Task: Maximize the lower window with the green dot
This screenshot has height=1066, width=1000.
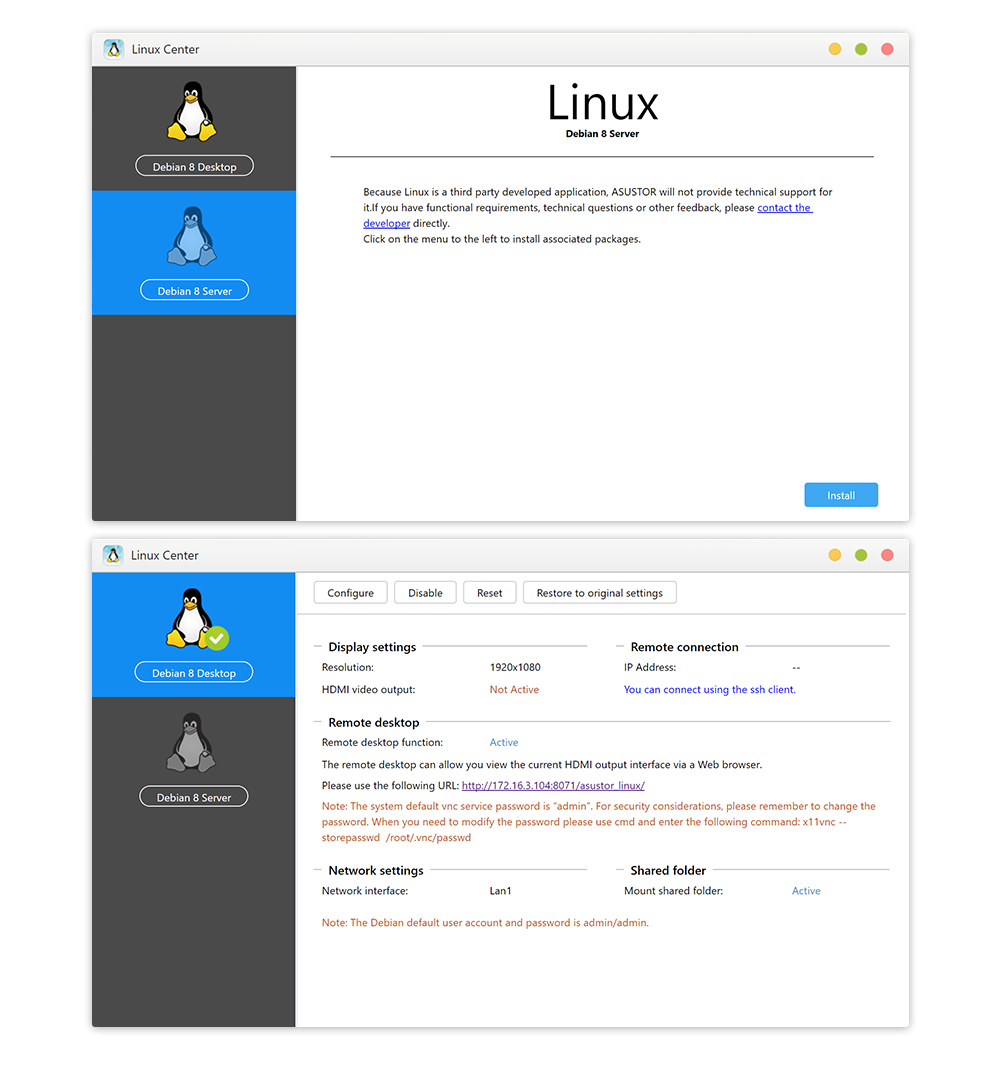Action: pyautogui.click(x=861, y=555)
